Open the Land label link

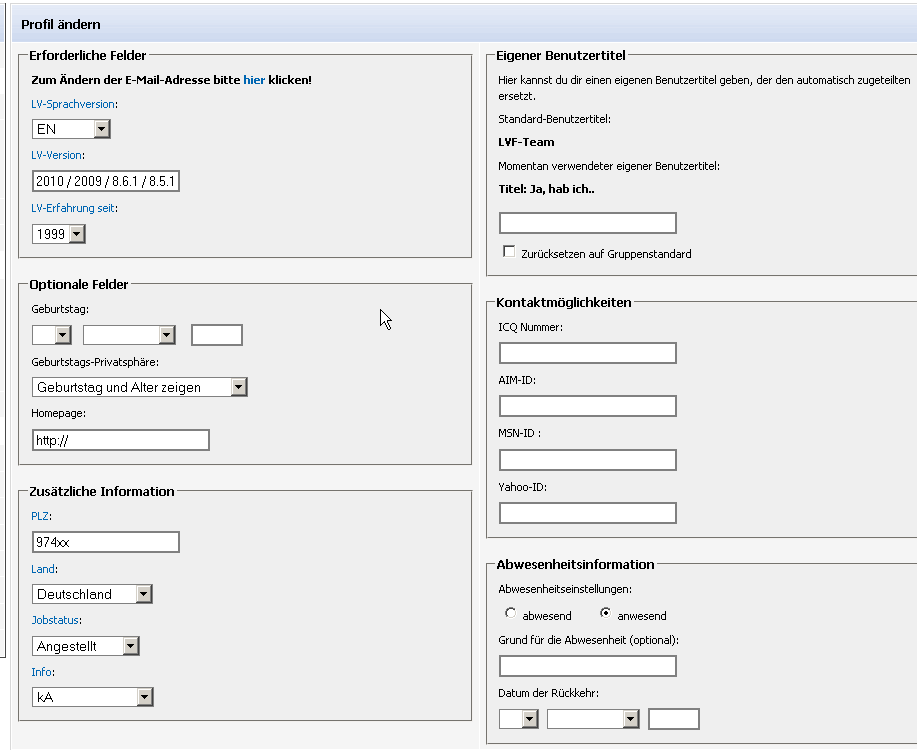43,569
